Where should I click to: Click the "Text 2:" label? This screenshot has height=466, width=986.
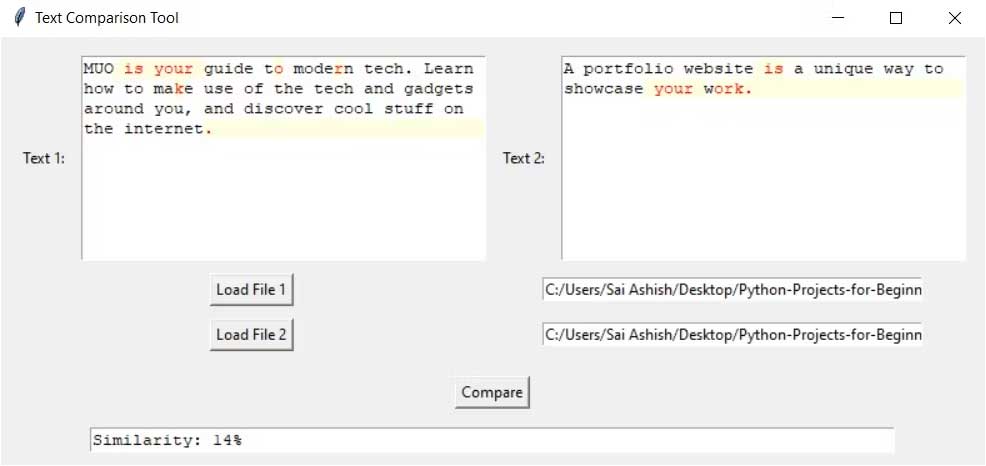click(x=524, y=158)
